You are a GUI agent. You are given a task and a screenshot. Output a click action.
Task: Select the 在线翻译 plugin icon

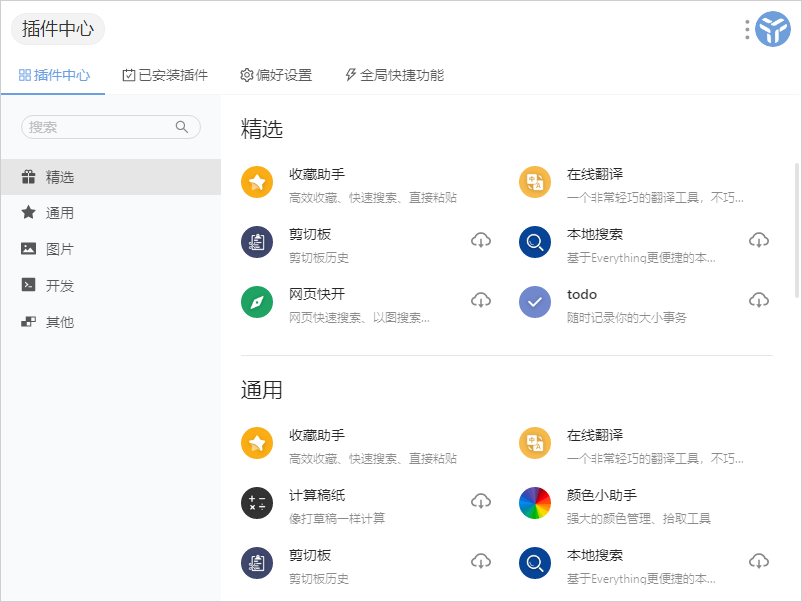(535, 182)
